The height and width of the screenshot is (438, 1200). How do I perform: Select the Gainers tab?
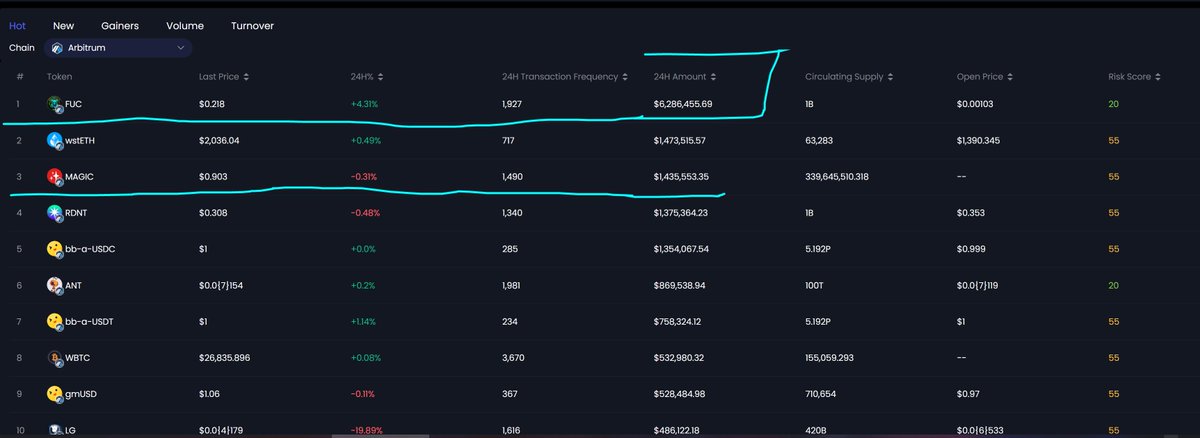120,25
